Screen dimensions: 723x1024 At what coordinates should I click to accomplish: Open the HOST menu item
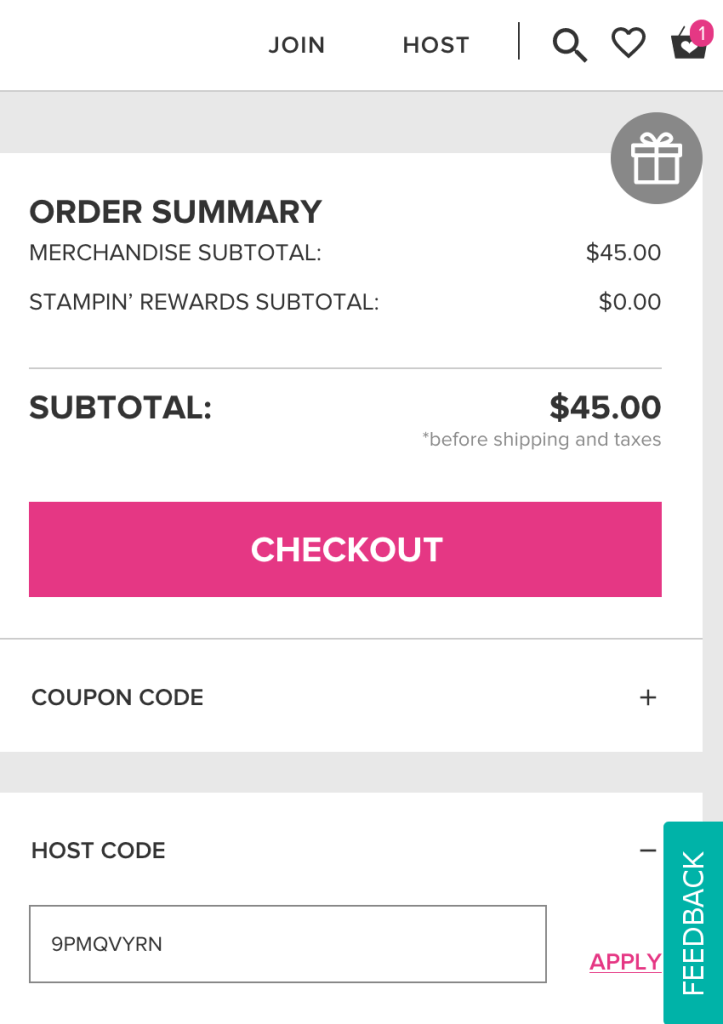click(436, 45)
